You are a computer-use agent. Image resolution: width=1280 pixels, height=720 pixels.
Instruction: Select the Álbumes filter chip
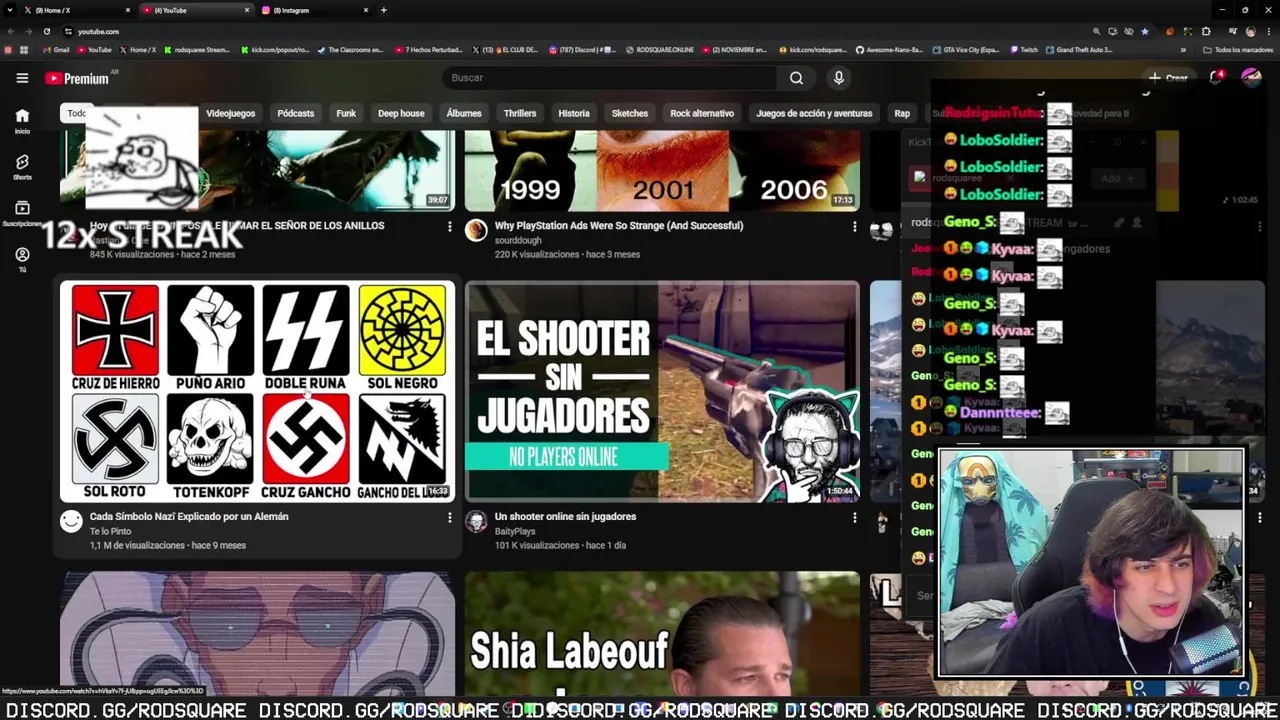coord(464,113)
